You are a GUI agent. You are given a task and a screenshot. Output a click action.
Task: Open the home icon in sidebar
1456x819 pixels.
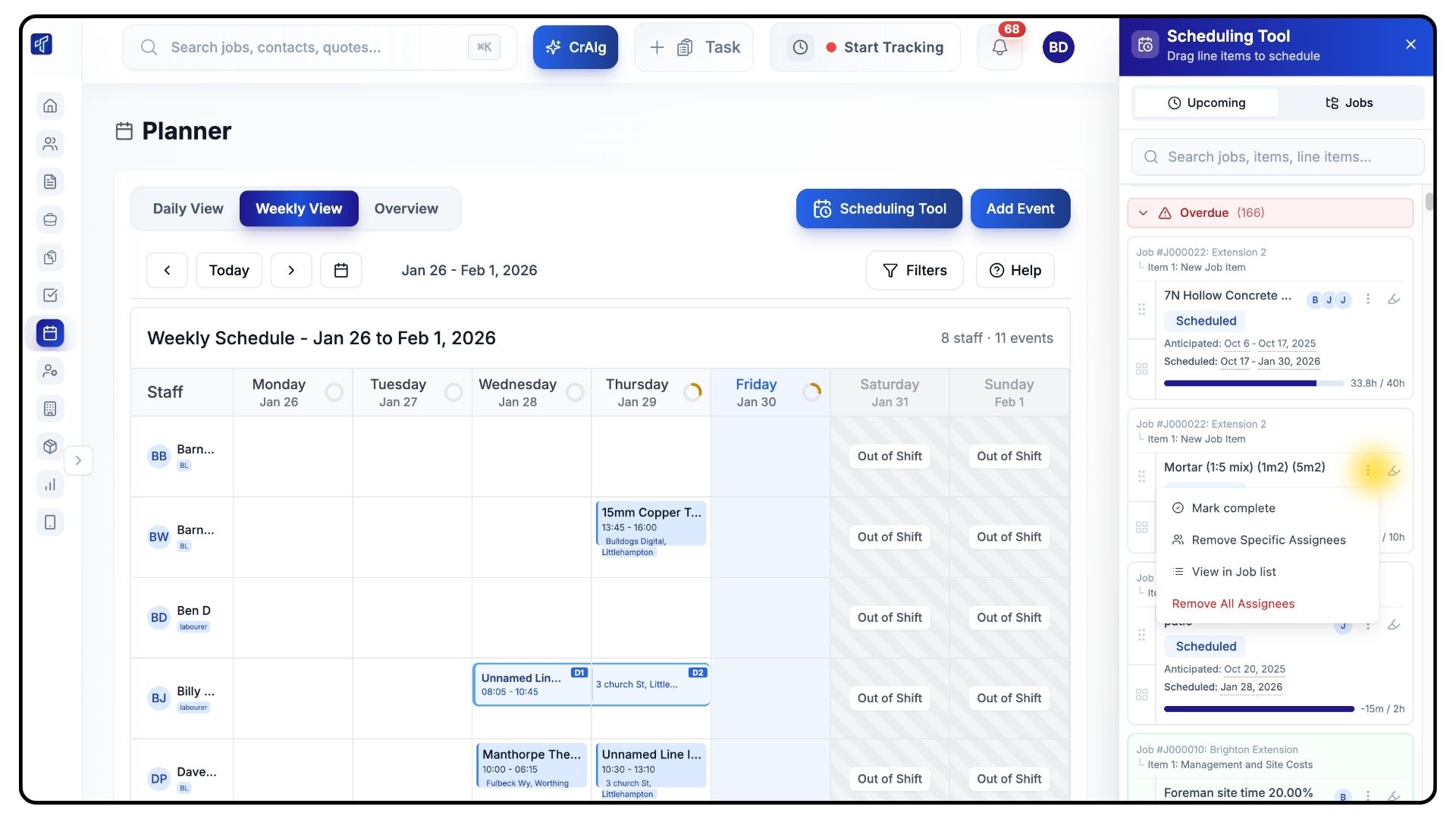[50, 105]
